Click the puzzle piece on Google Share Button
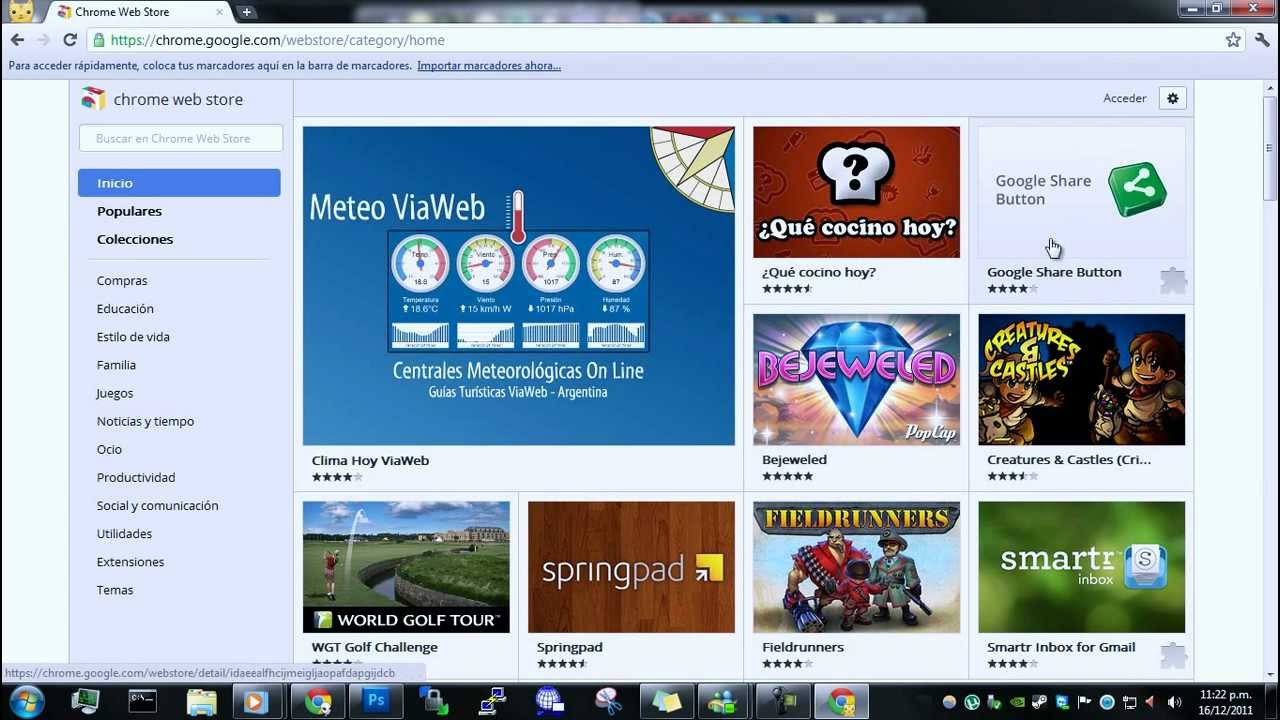Screen dimensions: 1280x720 pos(1173,281)
